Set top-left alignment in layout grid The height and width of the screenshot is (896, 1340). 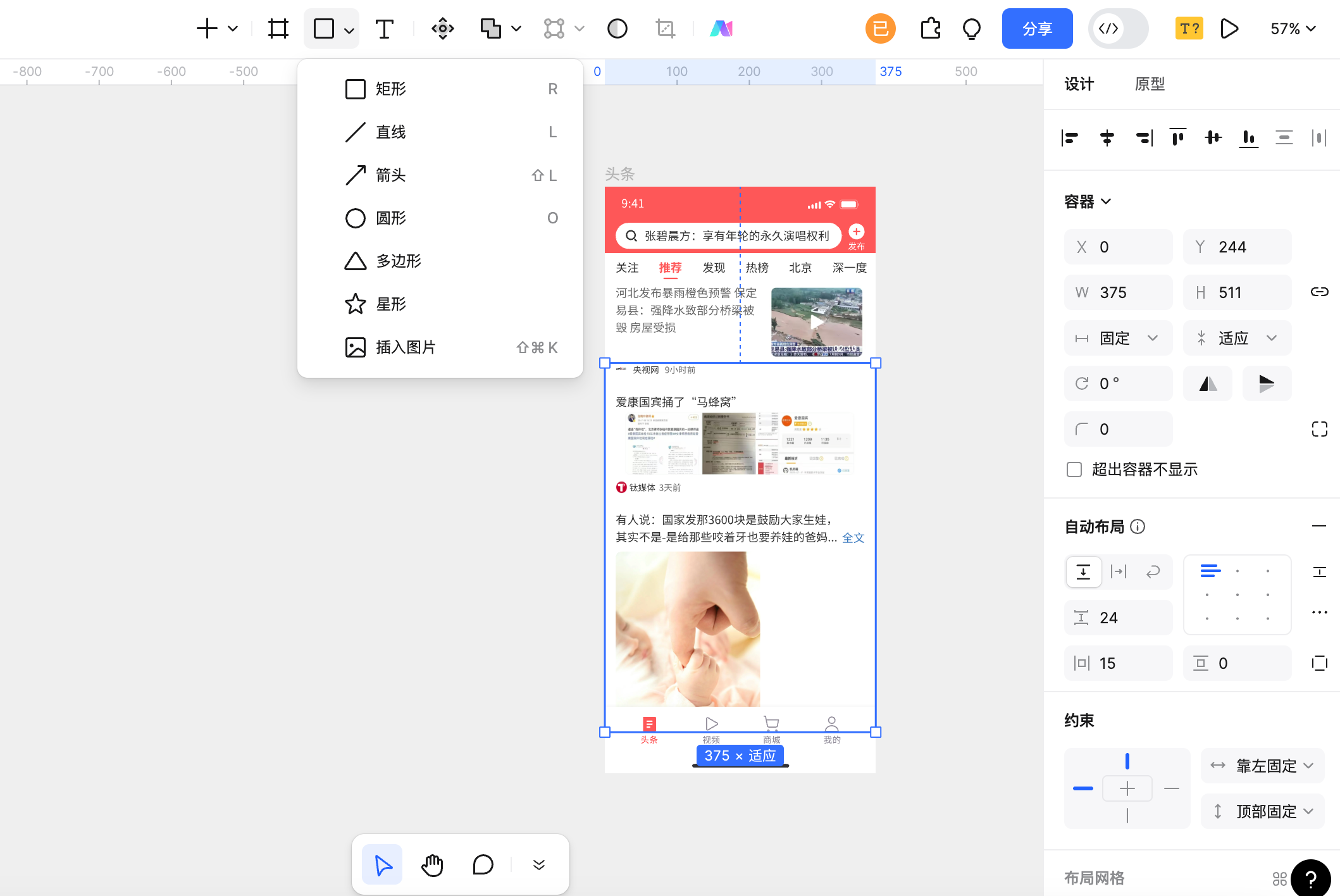pos(1210,571)
